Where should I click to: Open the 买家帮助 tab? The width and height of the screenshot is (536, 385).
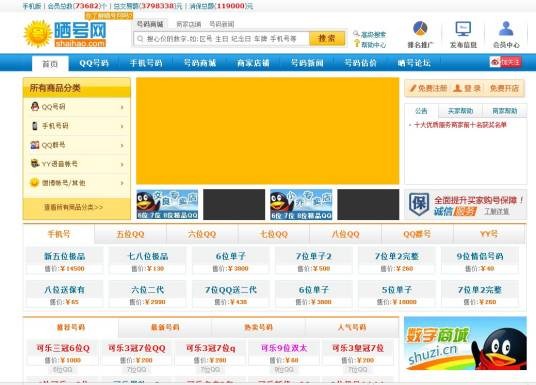[x=460, y=111]
